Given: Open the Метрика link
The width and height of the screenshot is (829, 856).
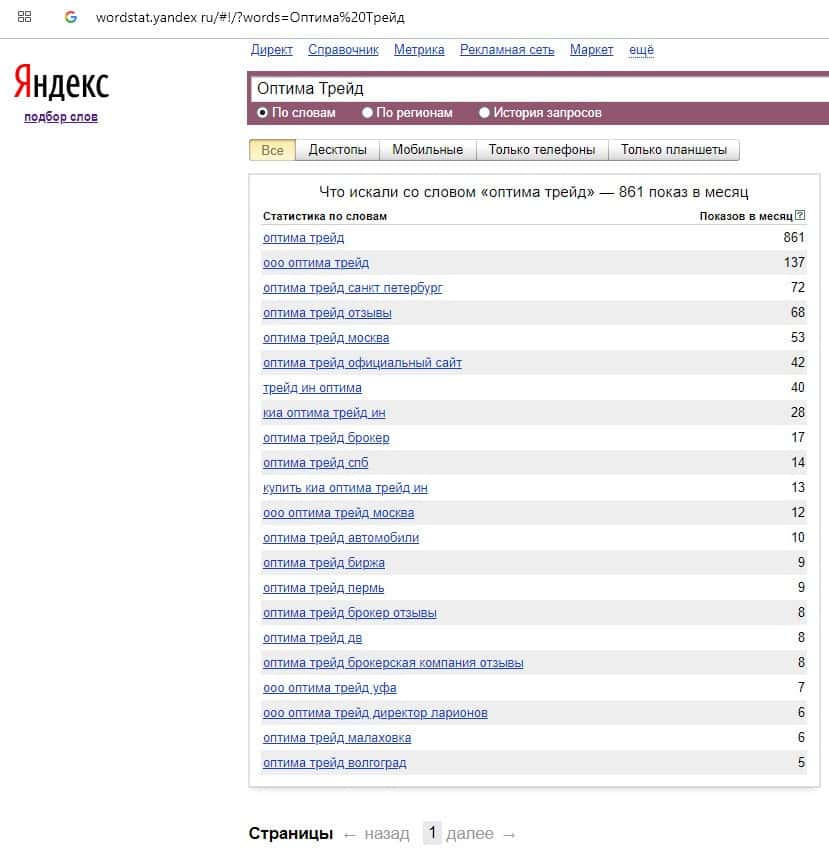Looking at the screenshot, I should (419, 50).
